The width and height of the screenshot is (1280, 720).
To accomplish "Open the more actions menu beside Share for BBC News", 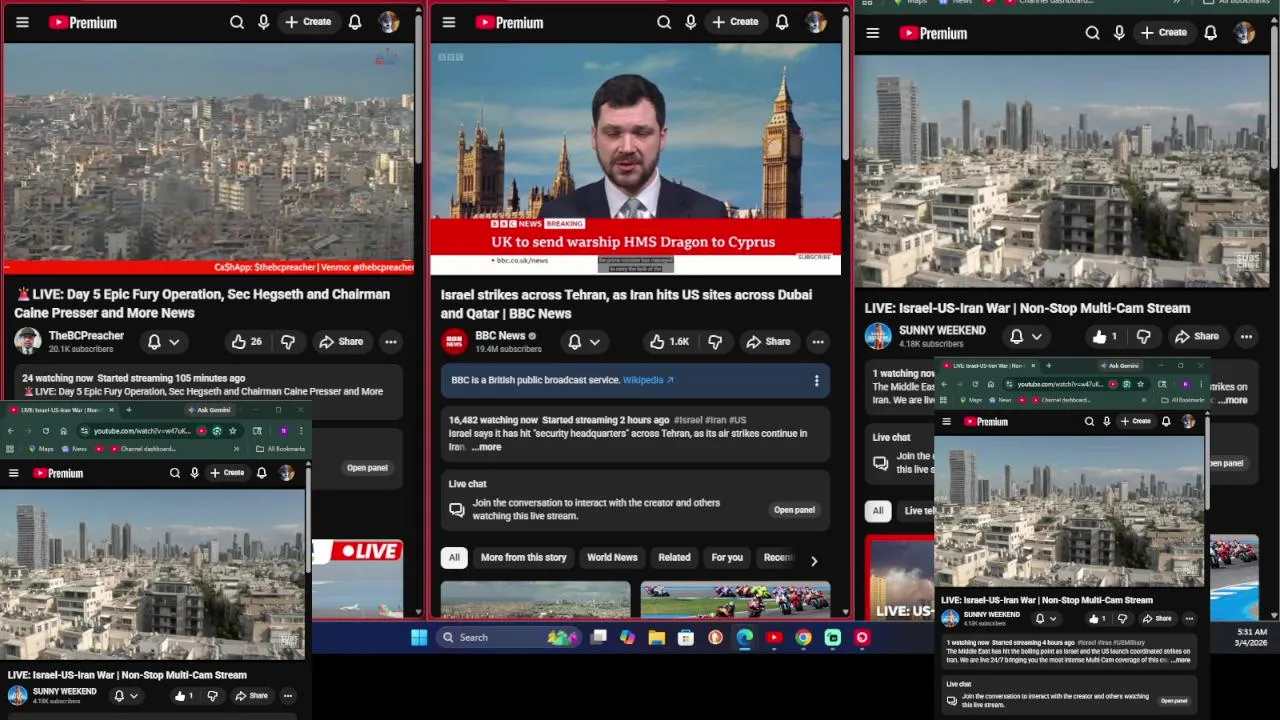I will (818, 342).
